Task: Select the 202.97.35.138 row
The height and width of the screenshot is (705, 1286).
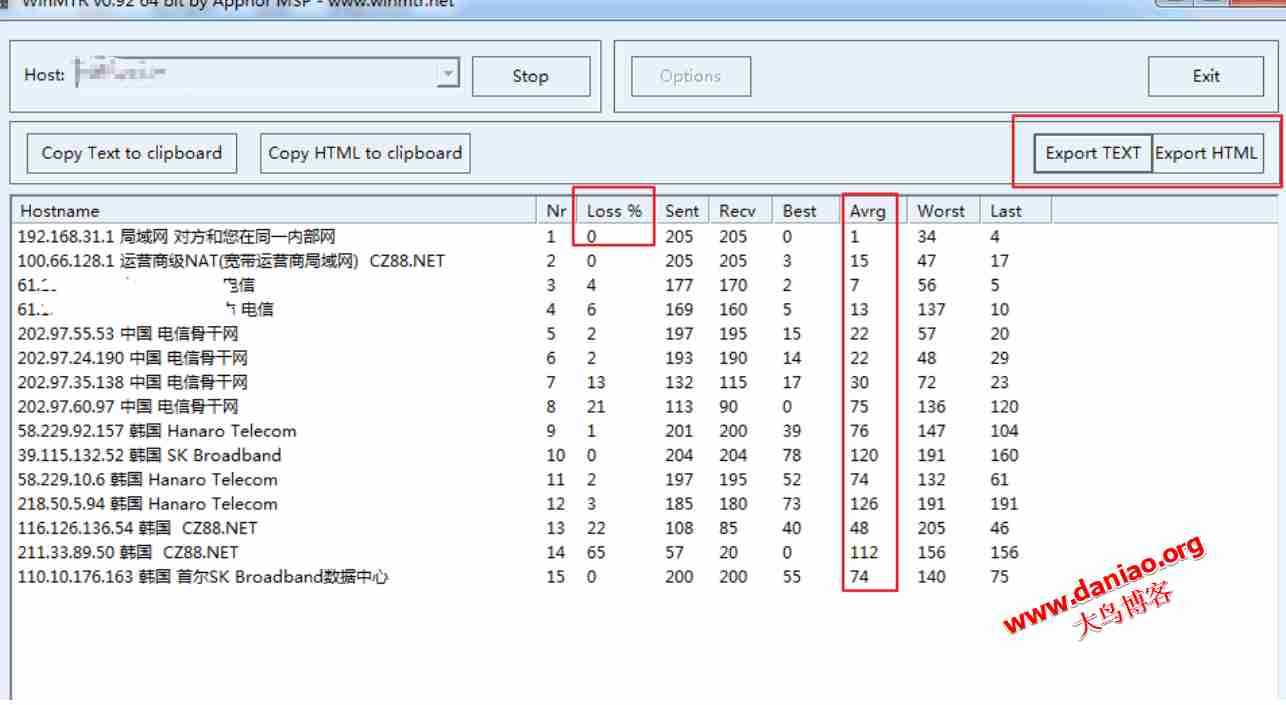Action: (530, 382)
